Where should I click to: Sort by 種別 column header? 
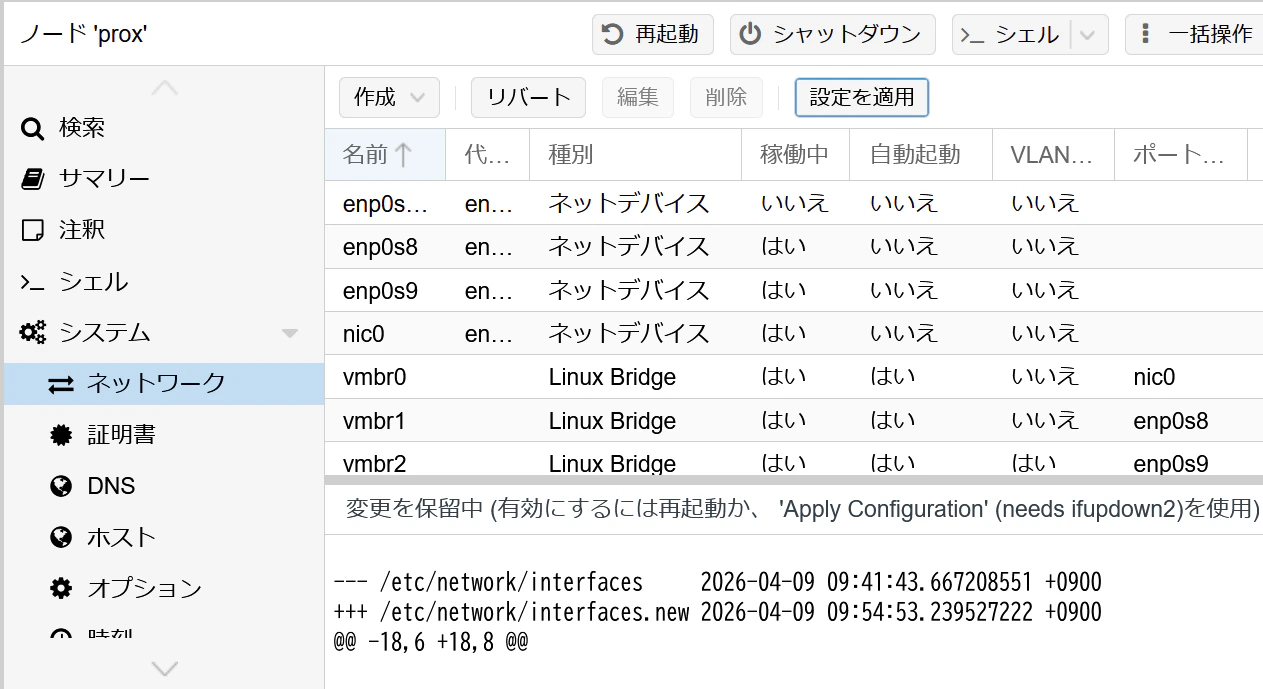(636, 154)
